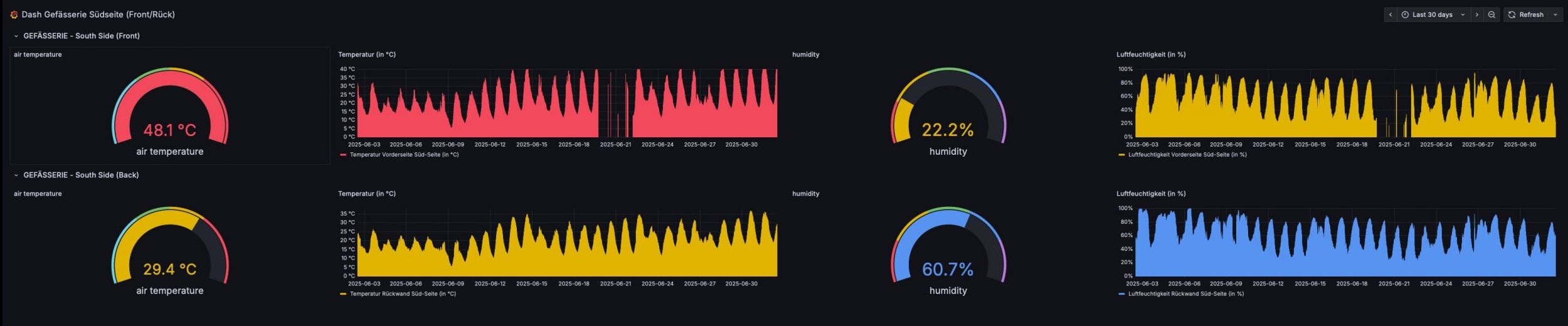Open the back Luftfeuchtigkeit (in %) panel title

(1150, 194)
